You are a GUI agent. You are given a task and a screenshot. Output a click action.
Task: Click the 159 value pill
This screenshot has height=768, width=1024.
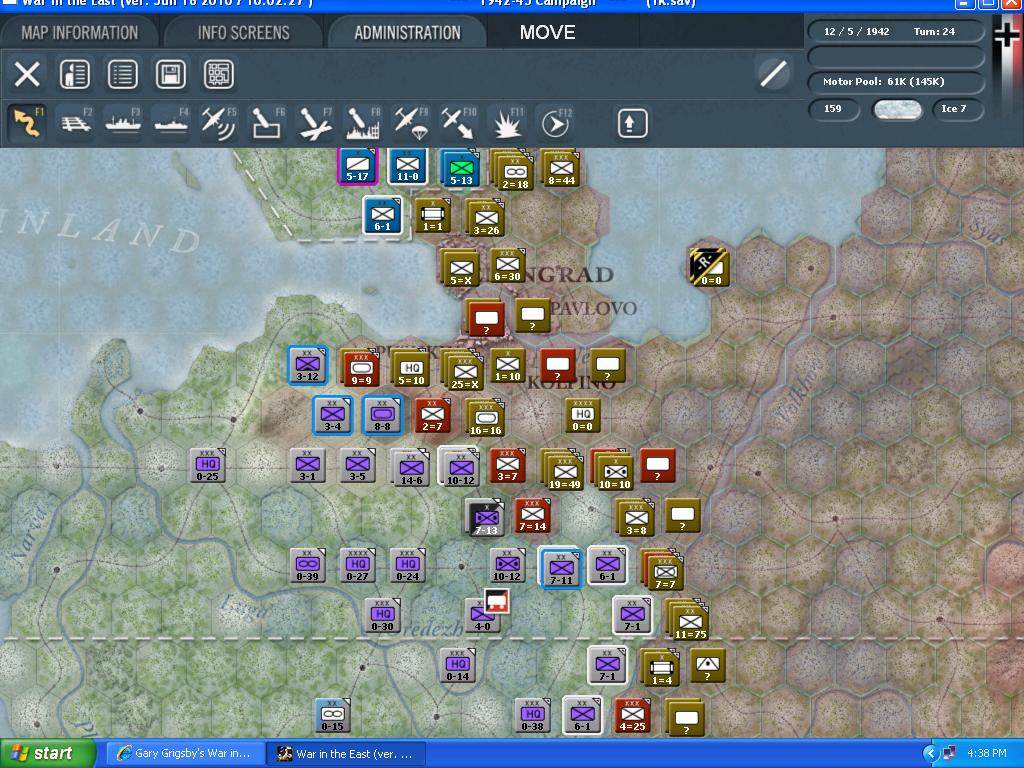(x=833, y=109)
